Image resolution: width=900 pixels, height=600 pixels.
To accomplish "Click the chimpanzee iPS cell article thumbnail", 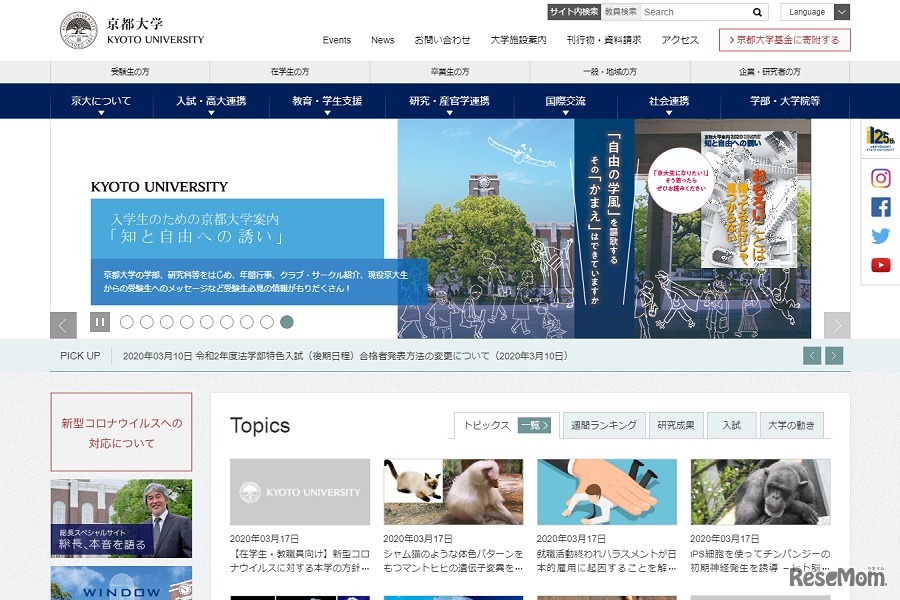I will (x=759, y=493).
